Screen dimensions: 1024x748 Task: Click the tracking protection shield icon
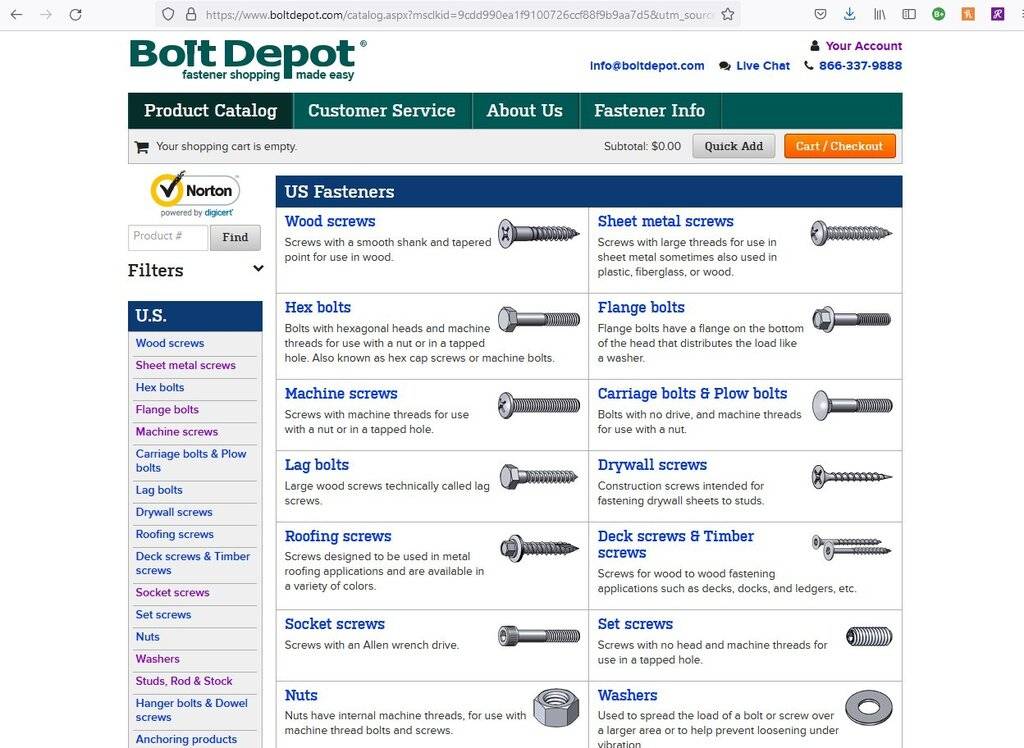click(x=168, y=13)
